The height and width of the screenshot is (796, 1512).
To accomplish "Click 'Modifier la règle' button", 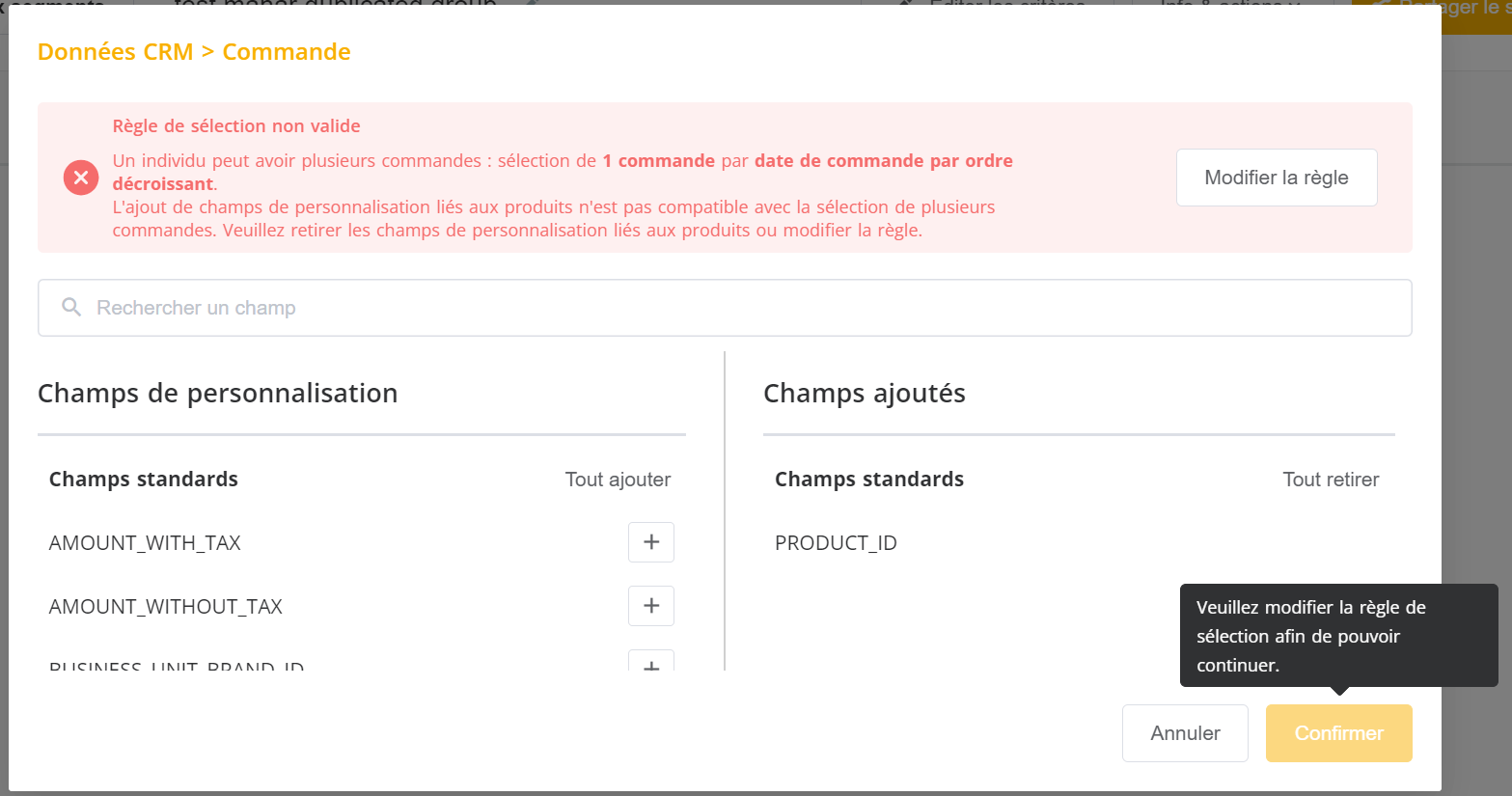I will pyautogui.click(x=1277, y=178).
